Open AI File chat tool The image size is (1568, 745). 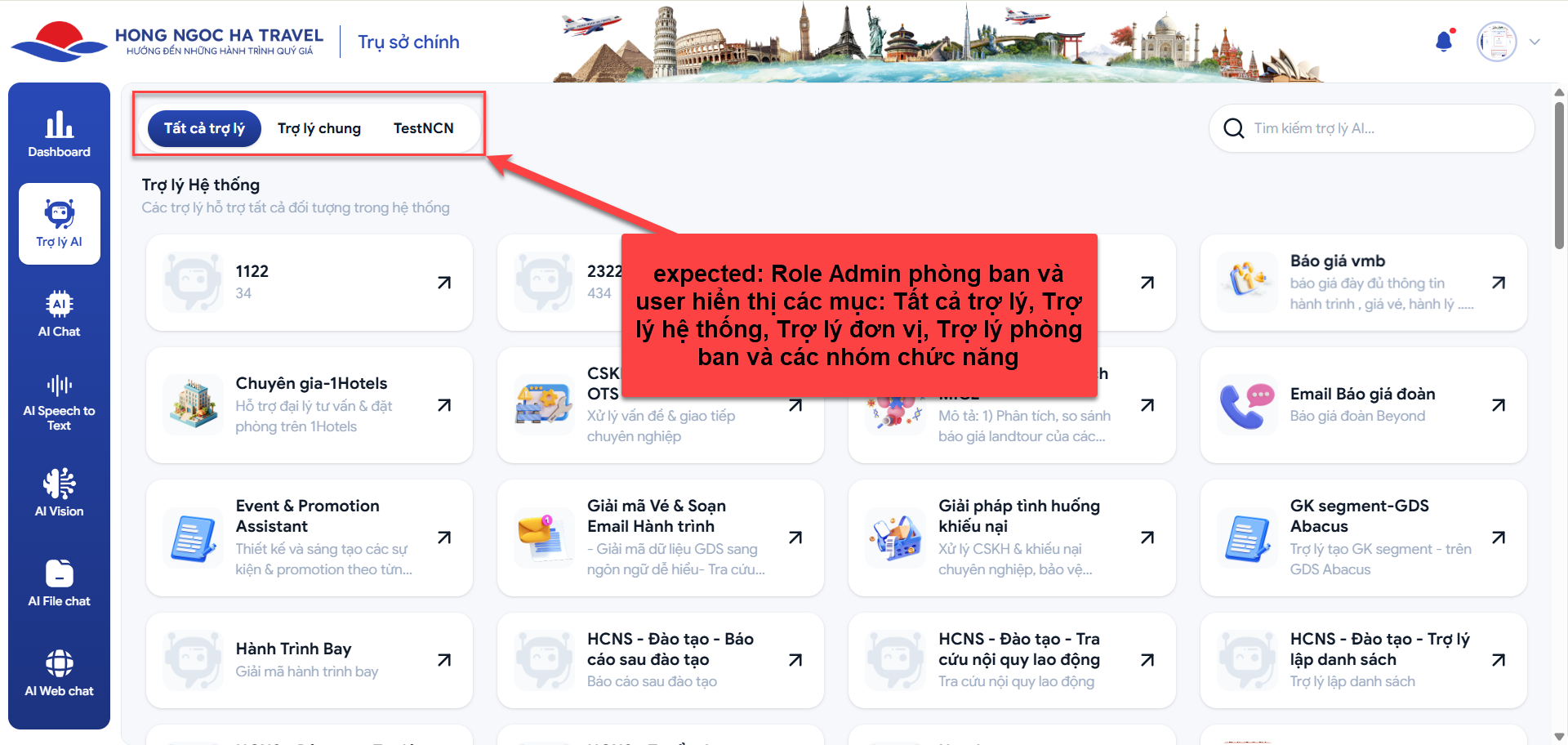click(59, 583)
